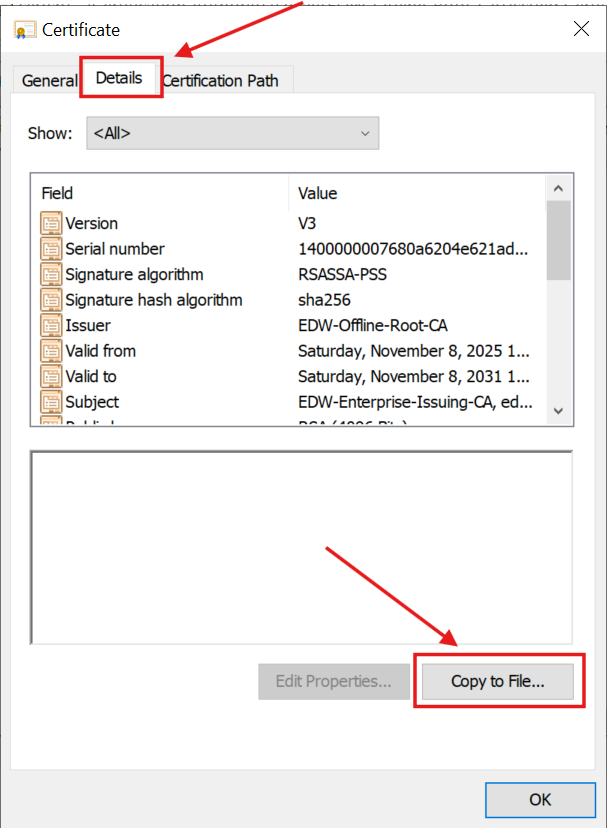The width and height of the screenshot is (607, 828).
Task: Click the serial value 1400000007680a6204e621ad...
Action: coord(413,249)
